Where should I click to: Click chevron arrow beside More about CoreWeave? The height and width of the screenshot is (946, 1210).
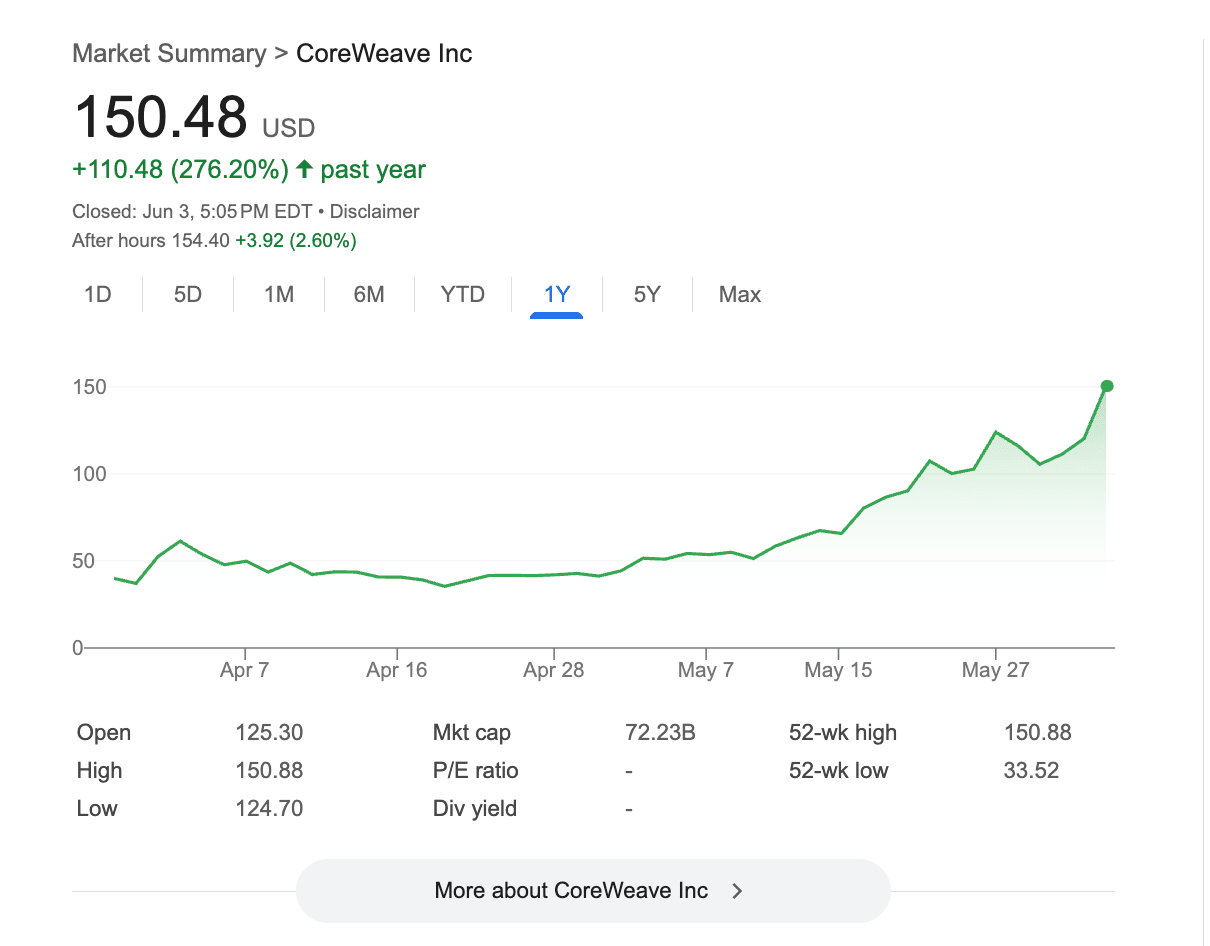(x=737, y=891)
